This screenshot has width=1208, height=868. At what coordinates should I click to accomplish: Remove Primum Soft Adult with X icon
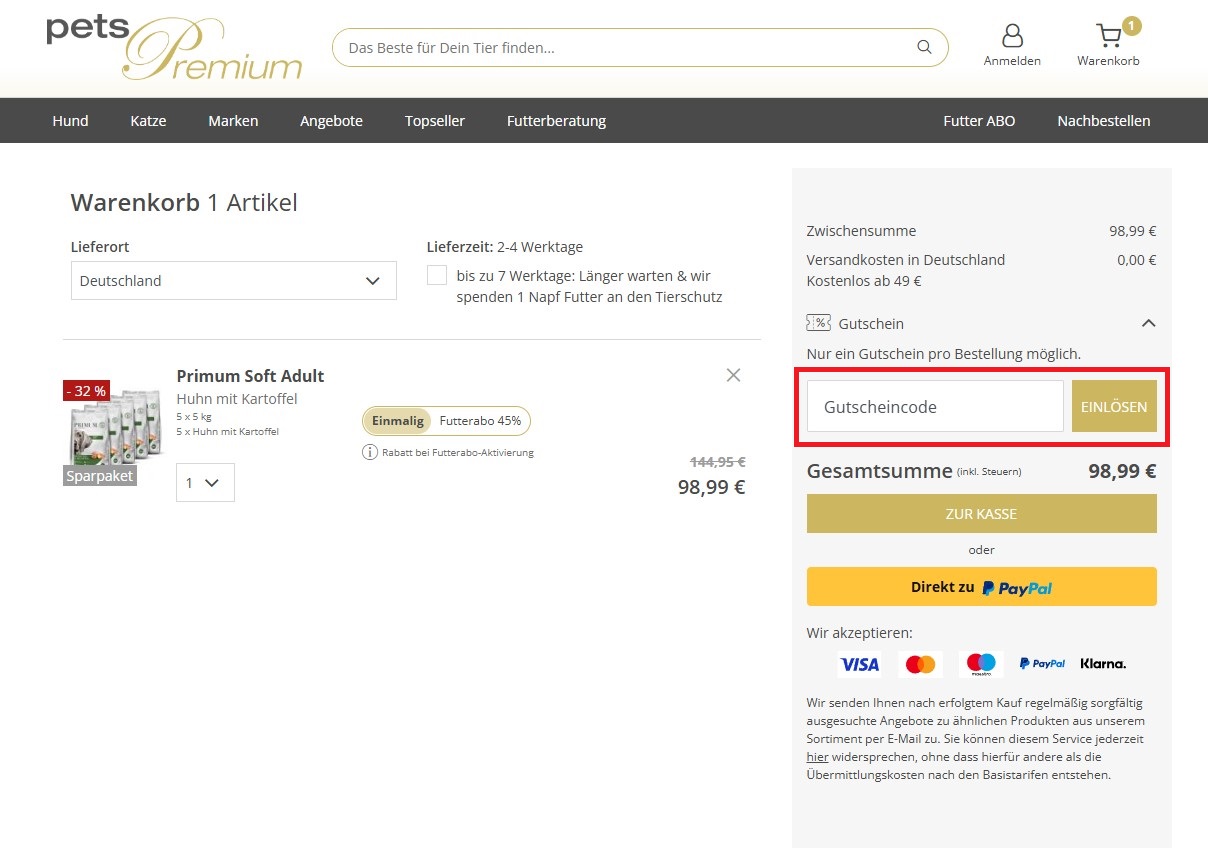pos(733,375)
